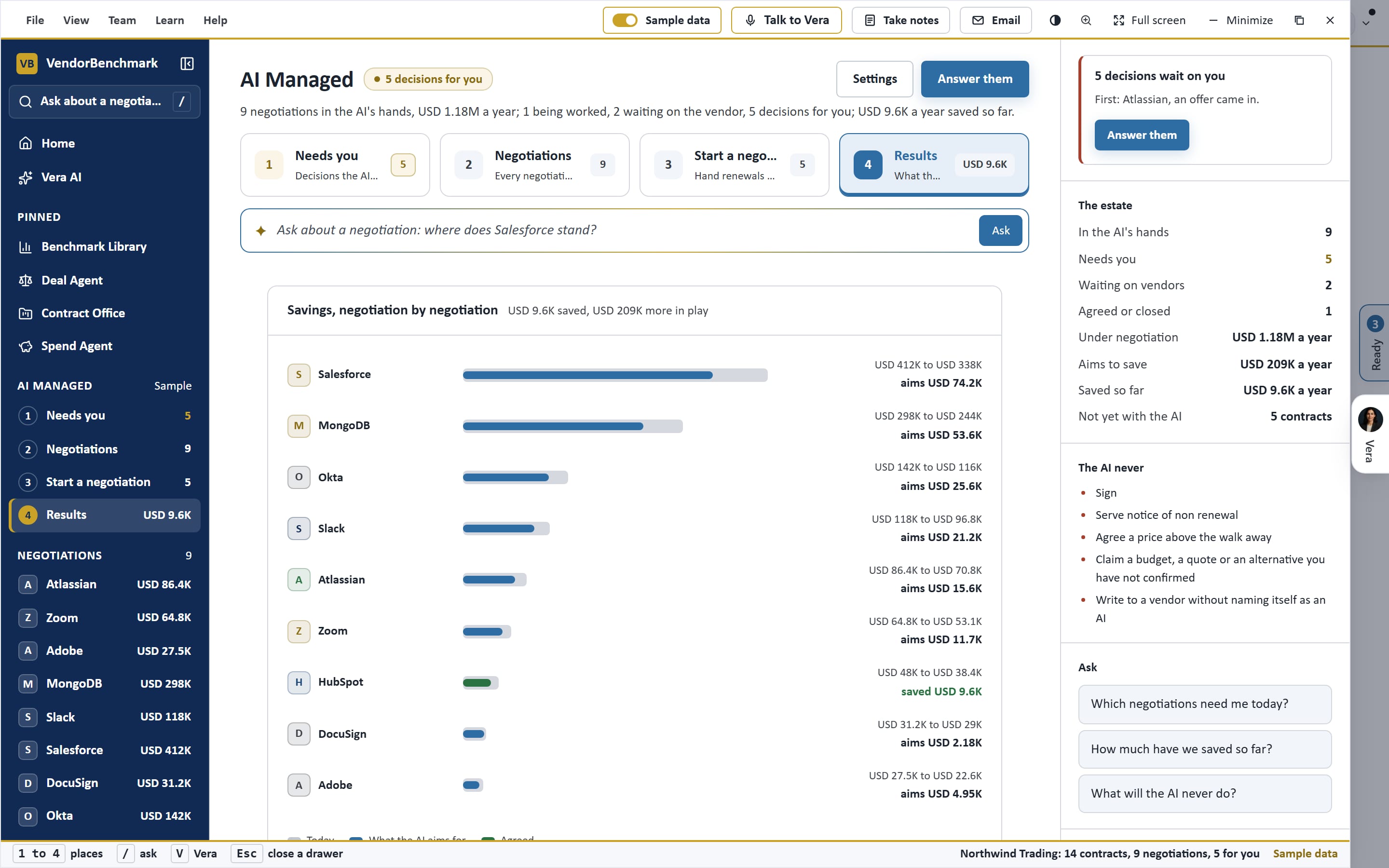
Task: Click the Email button
Action: [x=996, y=20]
